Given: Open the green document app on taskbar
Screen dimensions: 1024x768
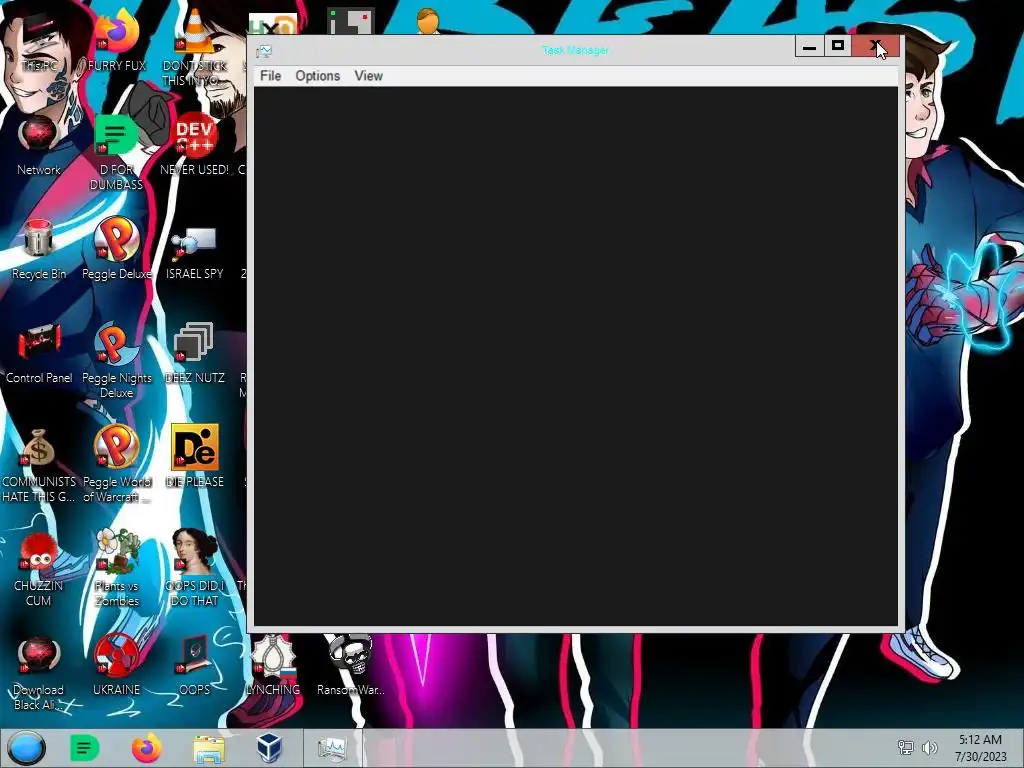Looking at the screenshot, I should pyautogui.click(x=84, y=748).
